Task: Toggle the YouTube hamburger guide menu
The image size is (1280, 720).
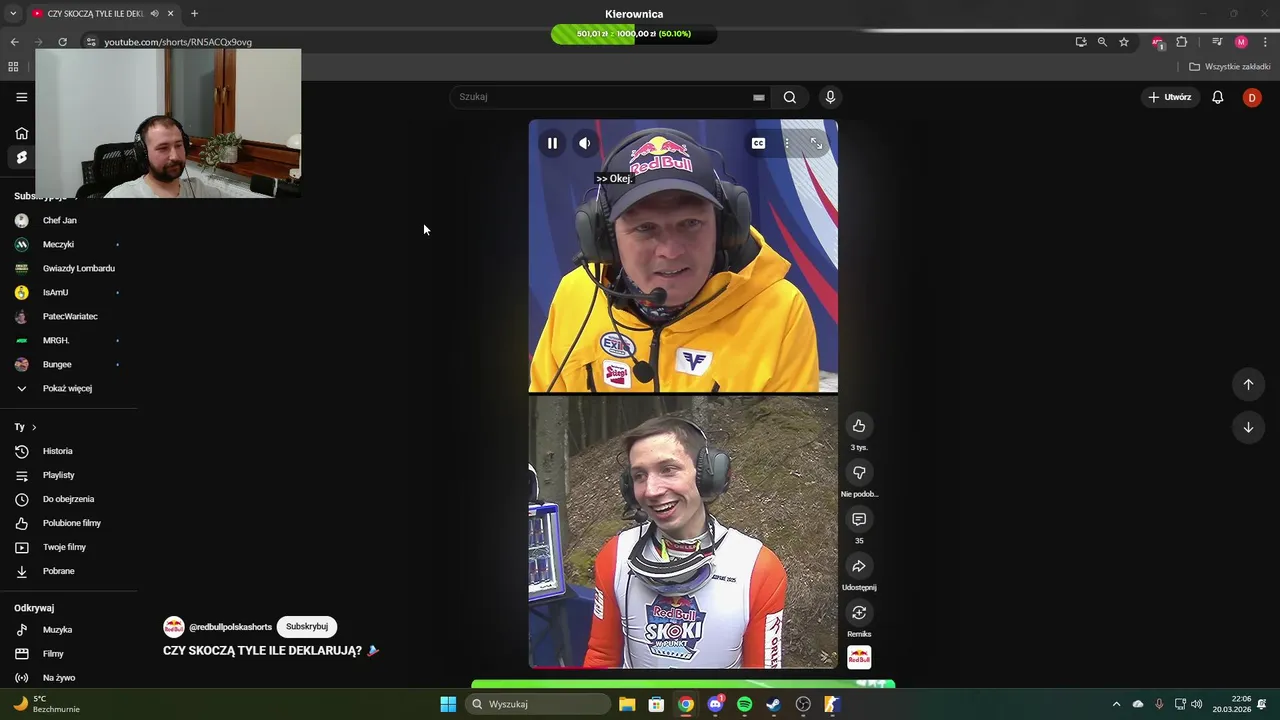Action: coord(21,97)
